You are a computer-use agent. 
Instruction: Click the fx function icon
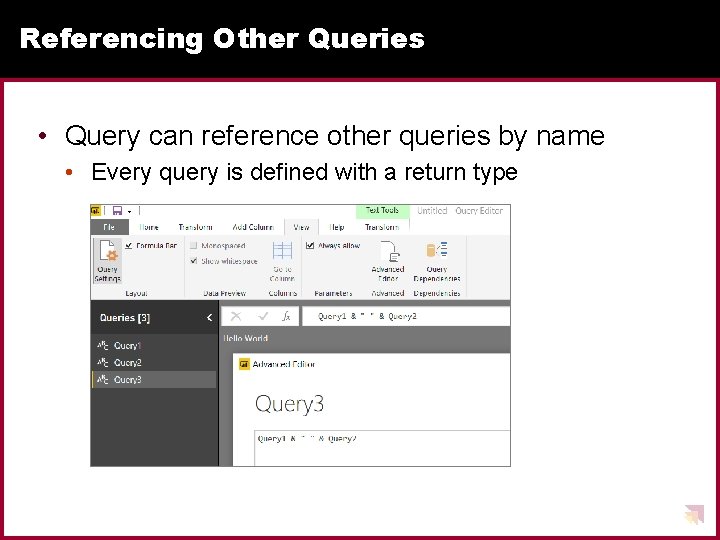pos(286,316)
